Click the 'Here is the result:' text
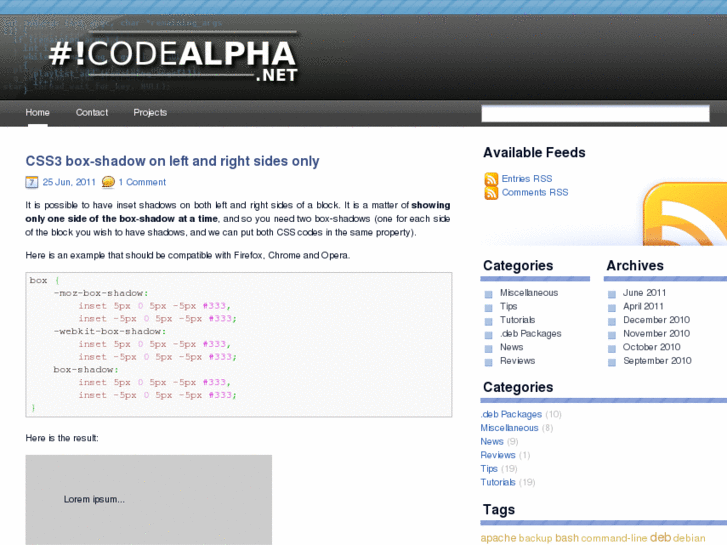This screenshot has height=545, width=727. pyautogui.click(x=62, y=438)
